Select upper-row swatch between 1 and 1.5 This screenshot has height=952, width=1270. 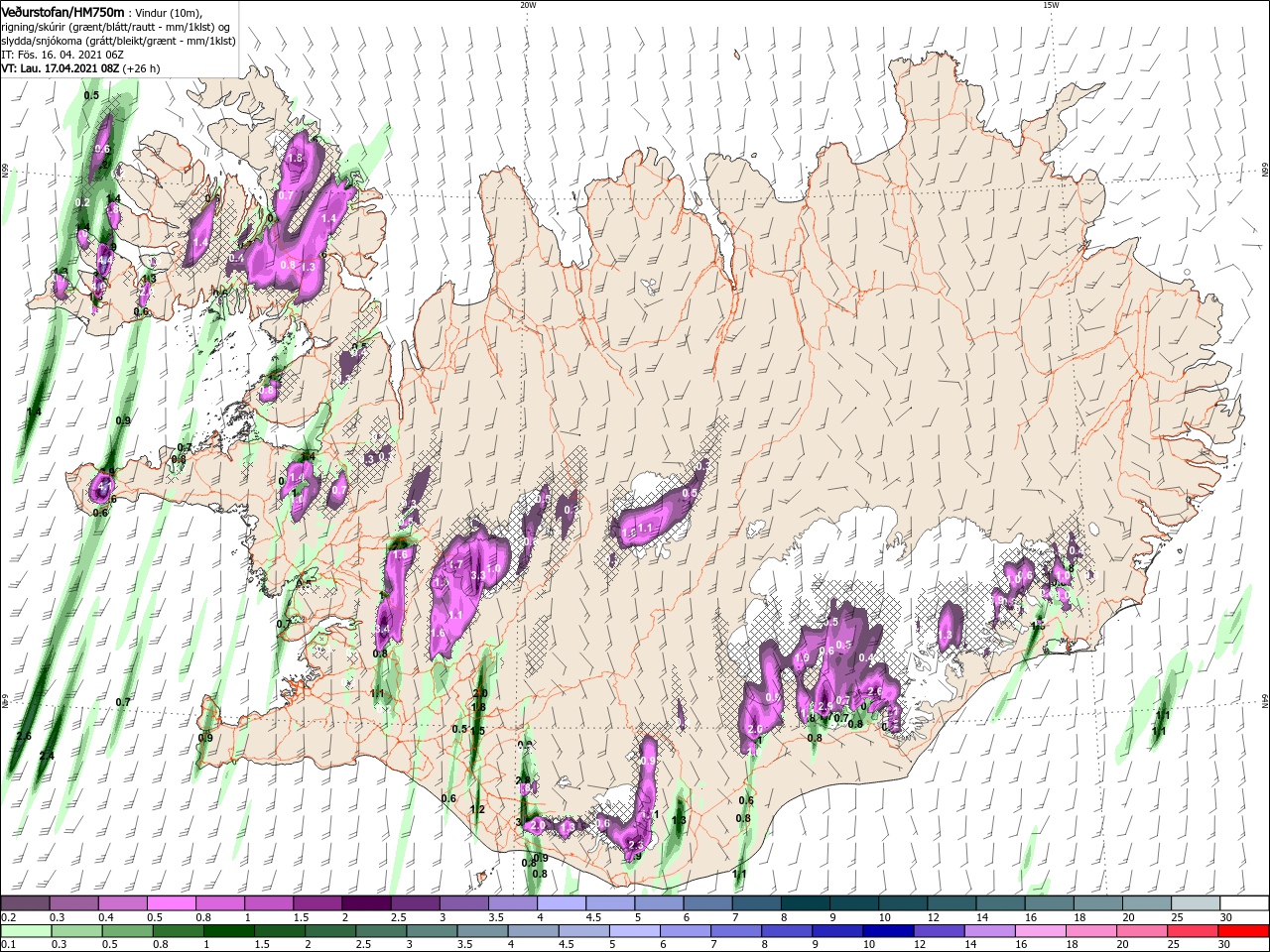pyautogui.click(x=268, y=903)
